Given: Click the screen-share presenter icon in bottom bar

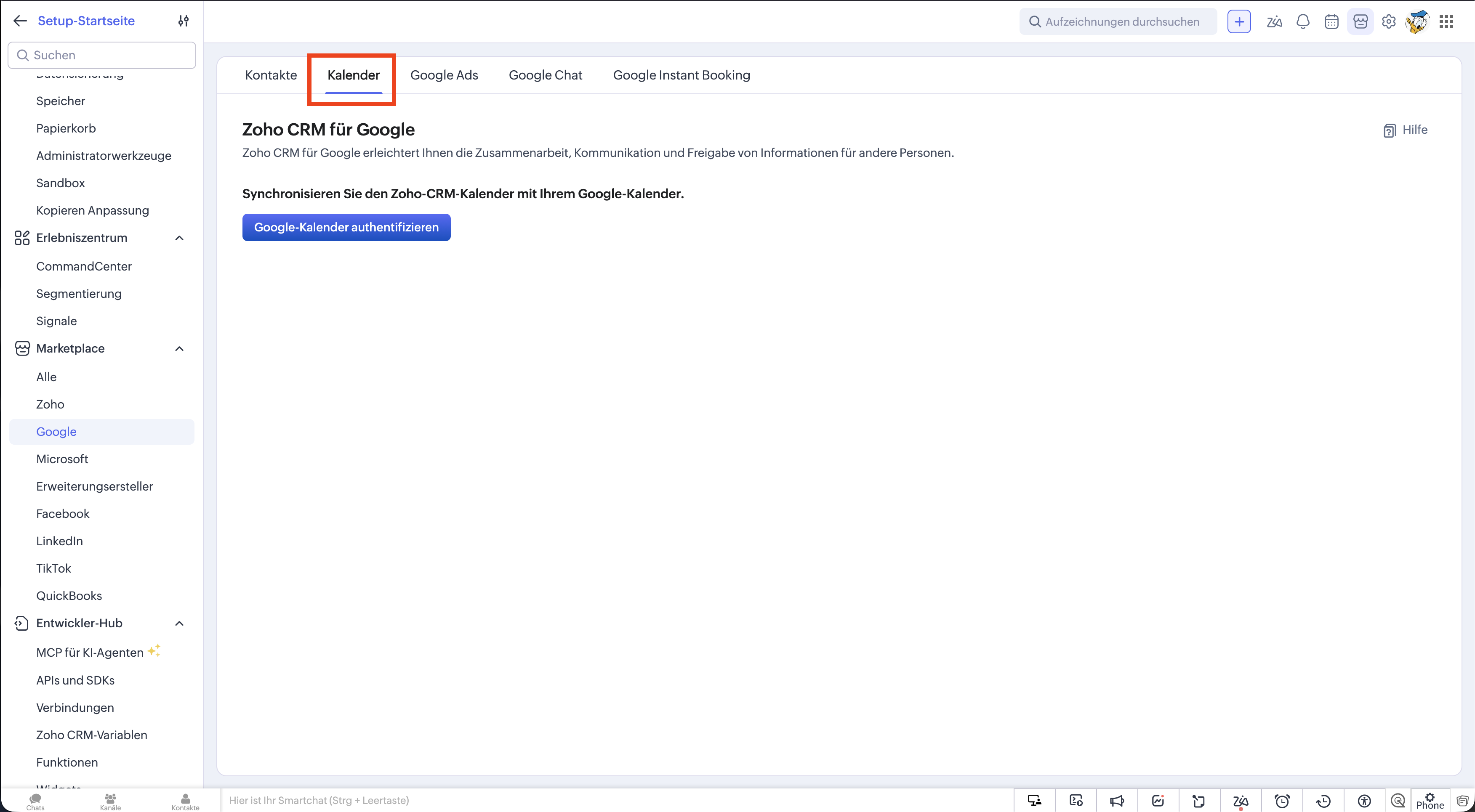Looking at the screenshot, I should 1034,801.
